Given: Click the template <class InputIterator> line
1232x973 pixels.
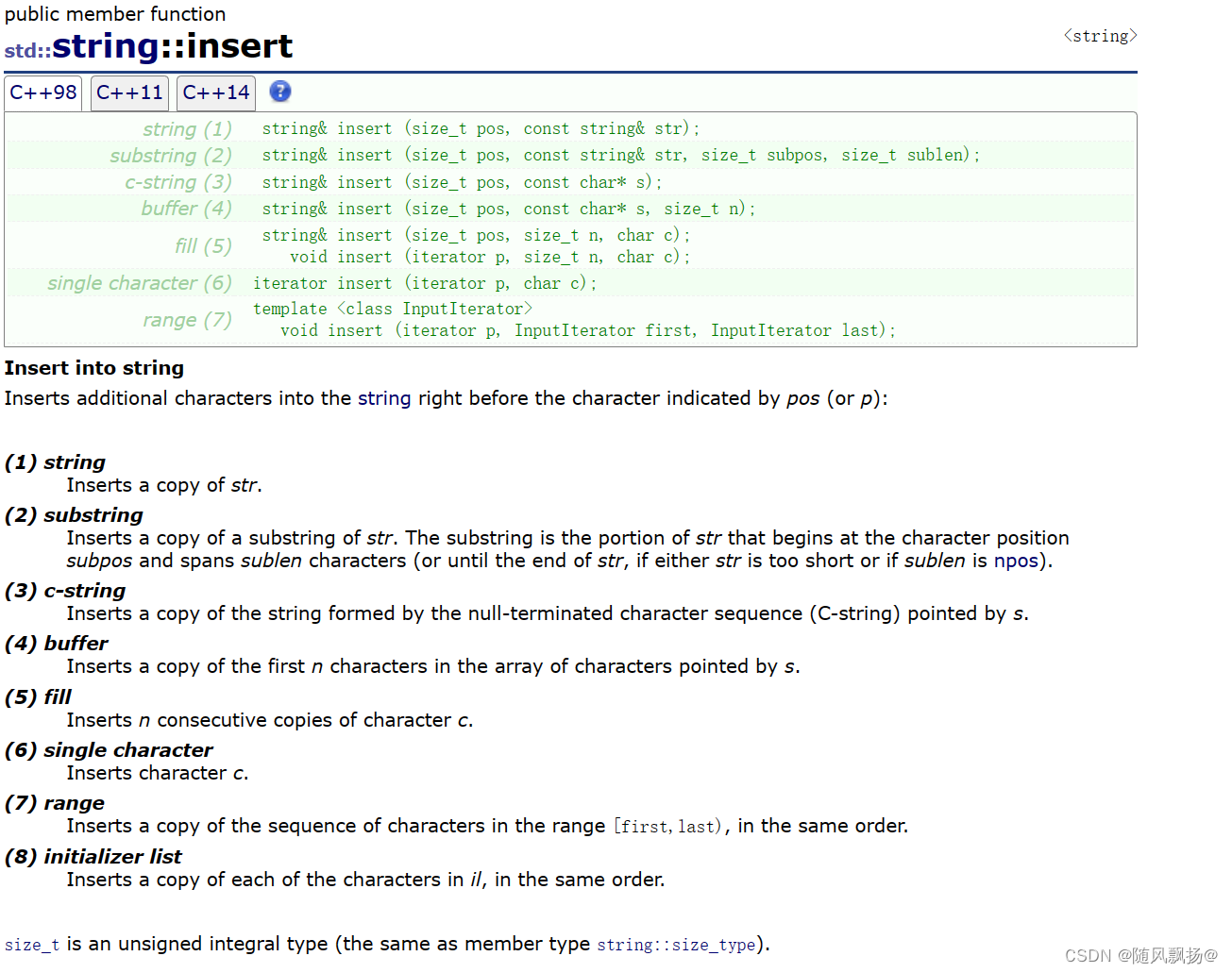Looking at the screenshot, I should coord(393,309).
